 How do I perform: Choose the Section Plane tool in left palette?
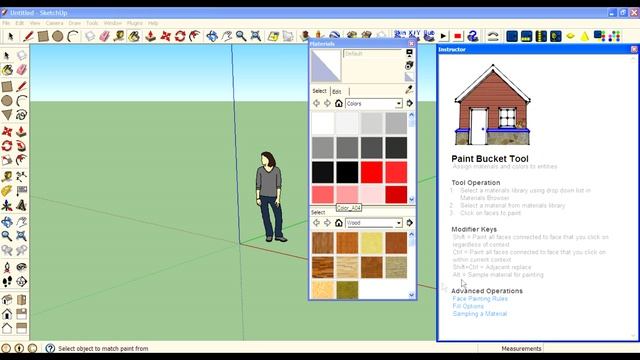[22, 282]
